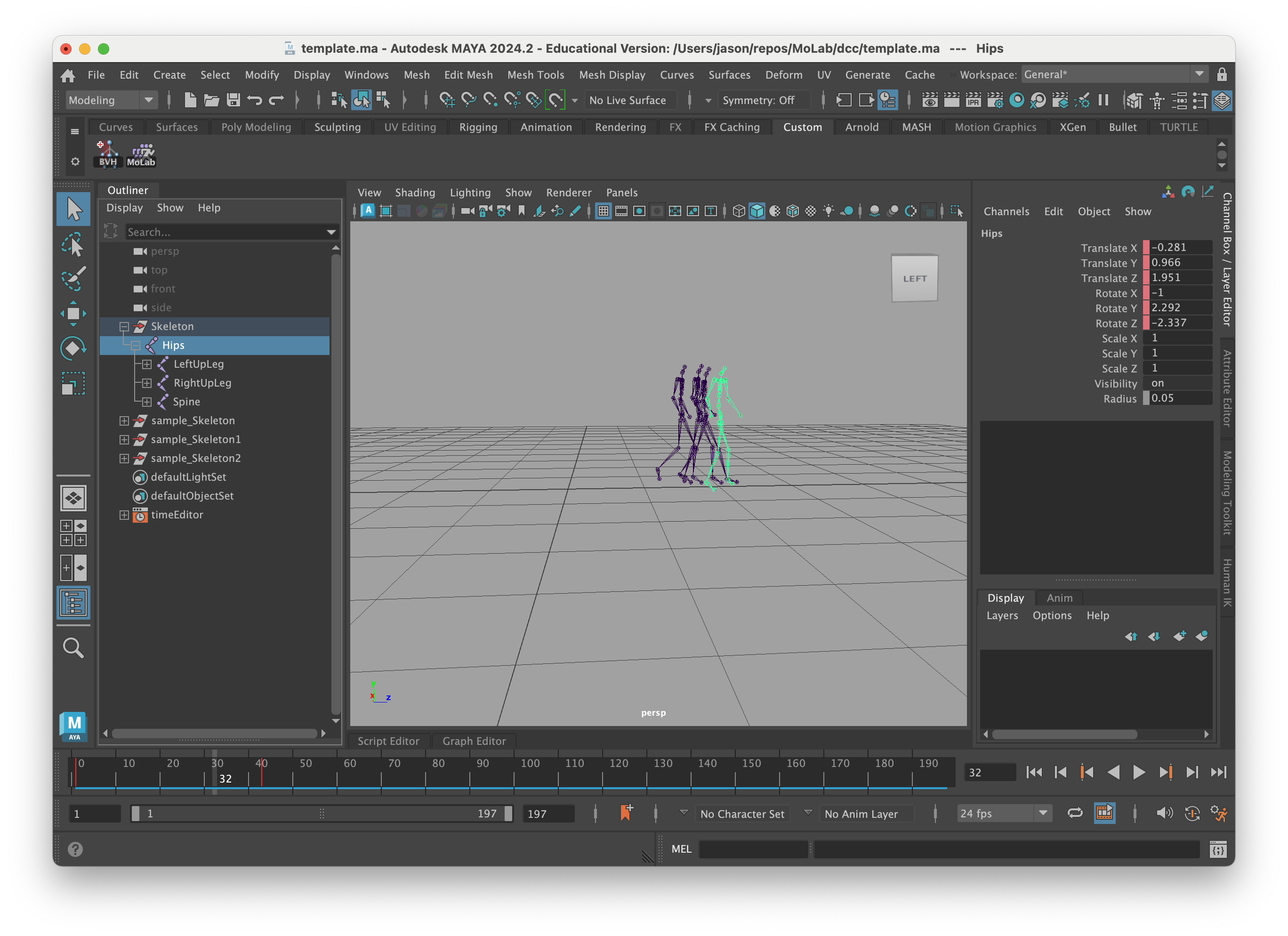Play the animation forward
Image resolution: width=1288 pixels, height=936 pixels.
click(x=1139, y=773)
